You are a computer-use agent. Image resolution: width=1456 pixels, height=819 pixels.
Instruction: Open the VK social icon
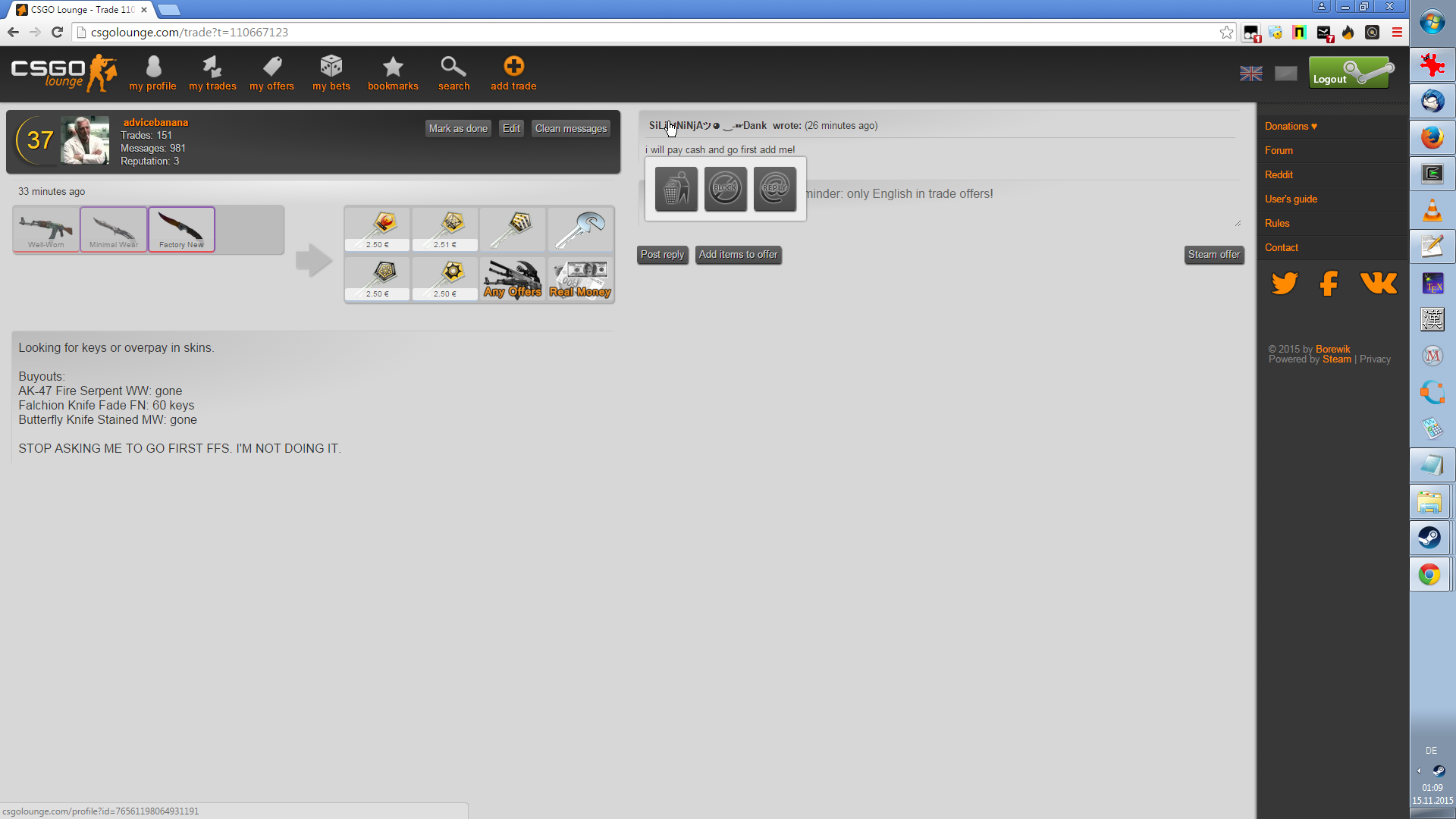tap(1378, 283)
